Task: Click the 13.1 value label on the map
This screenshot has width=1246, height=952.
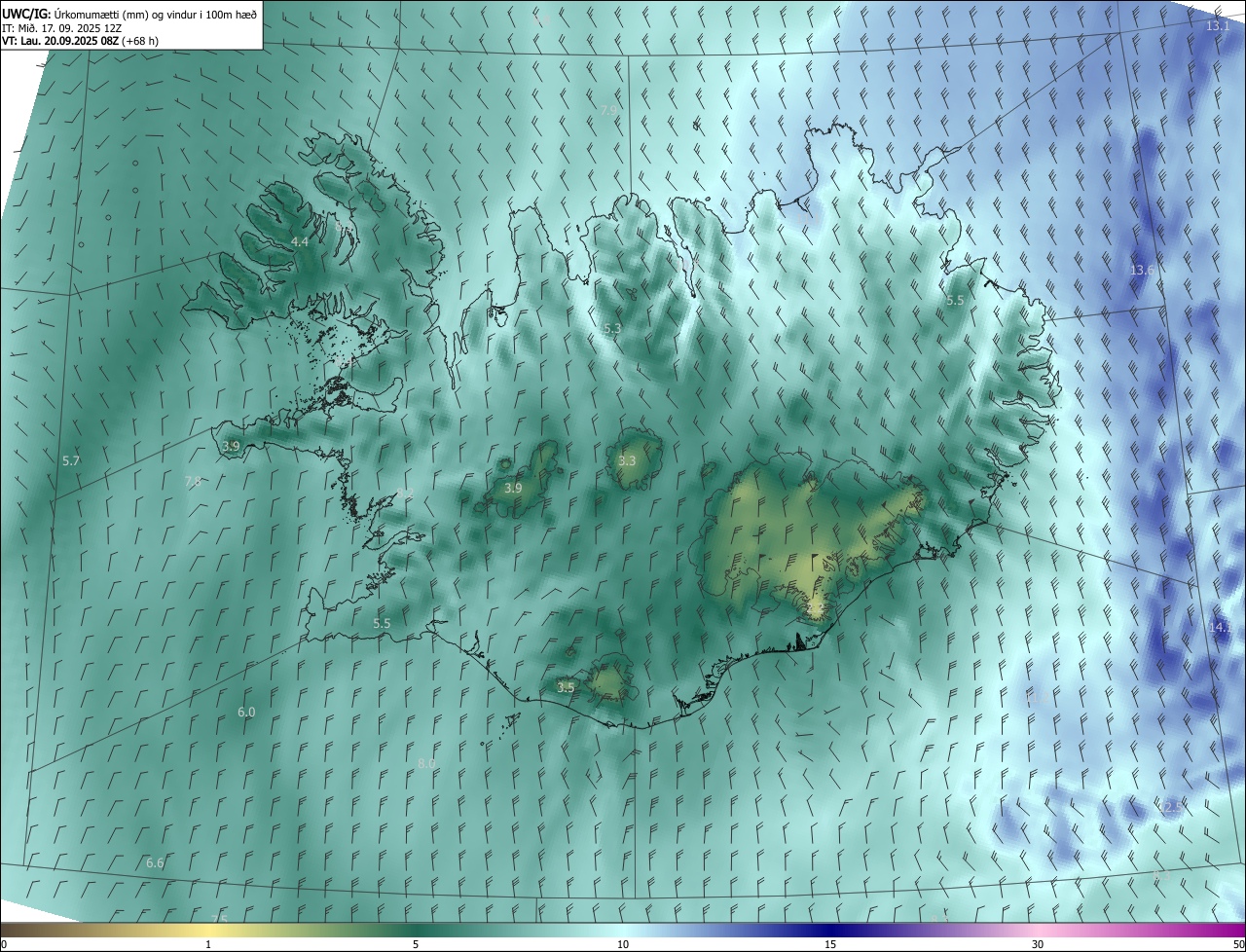Action: click(1218, 26)
